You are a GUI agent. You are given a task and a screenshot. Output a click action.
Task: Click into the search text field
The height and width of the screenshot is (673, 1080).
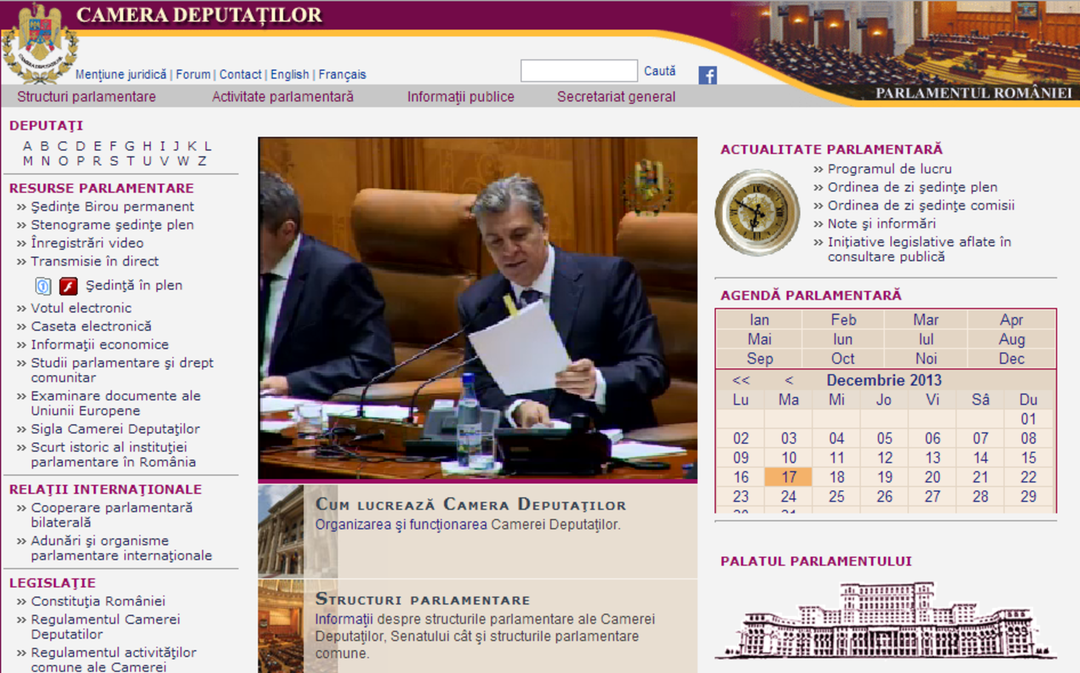(578, 71)
